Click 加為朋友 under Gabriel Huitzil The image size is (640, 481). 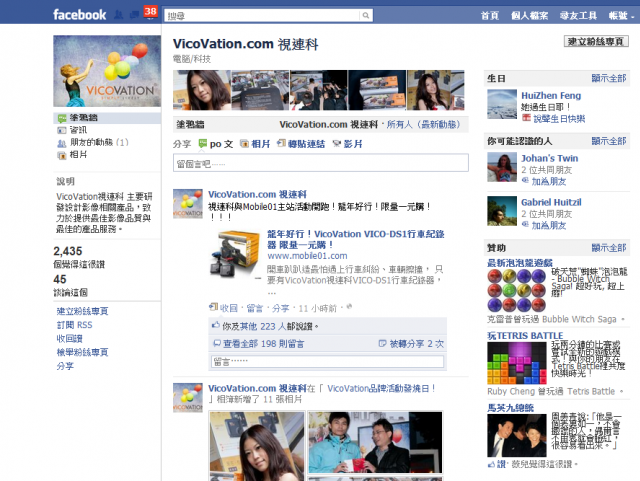pos(549,225)
